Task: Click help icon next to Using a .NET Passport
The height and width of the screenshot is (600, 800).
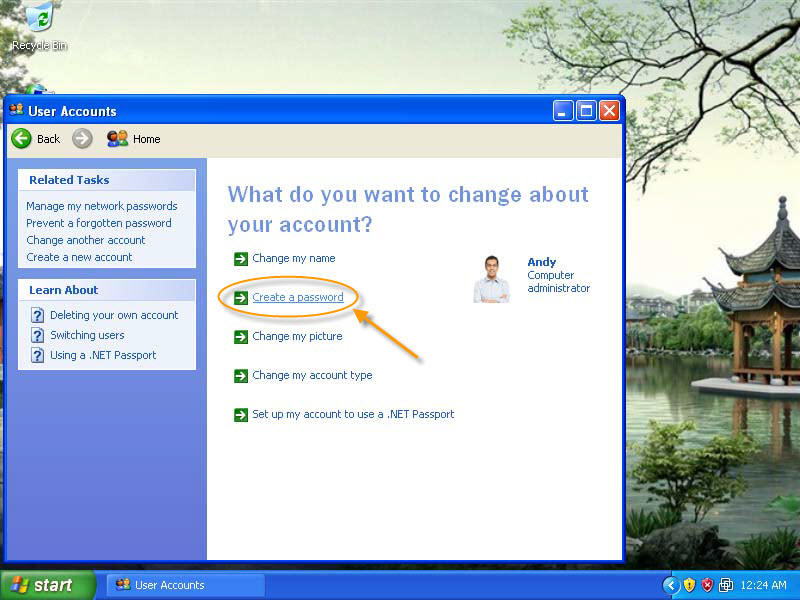Action: click(x=37, y=355)
